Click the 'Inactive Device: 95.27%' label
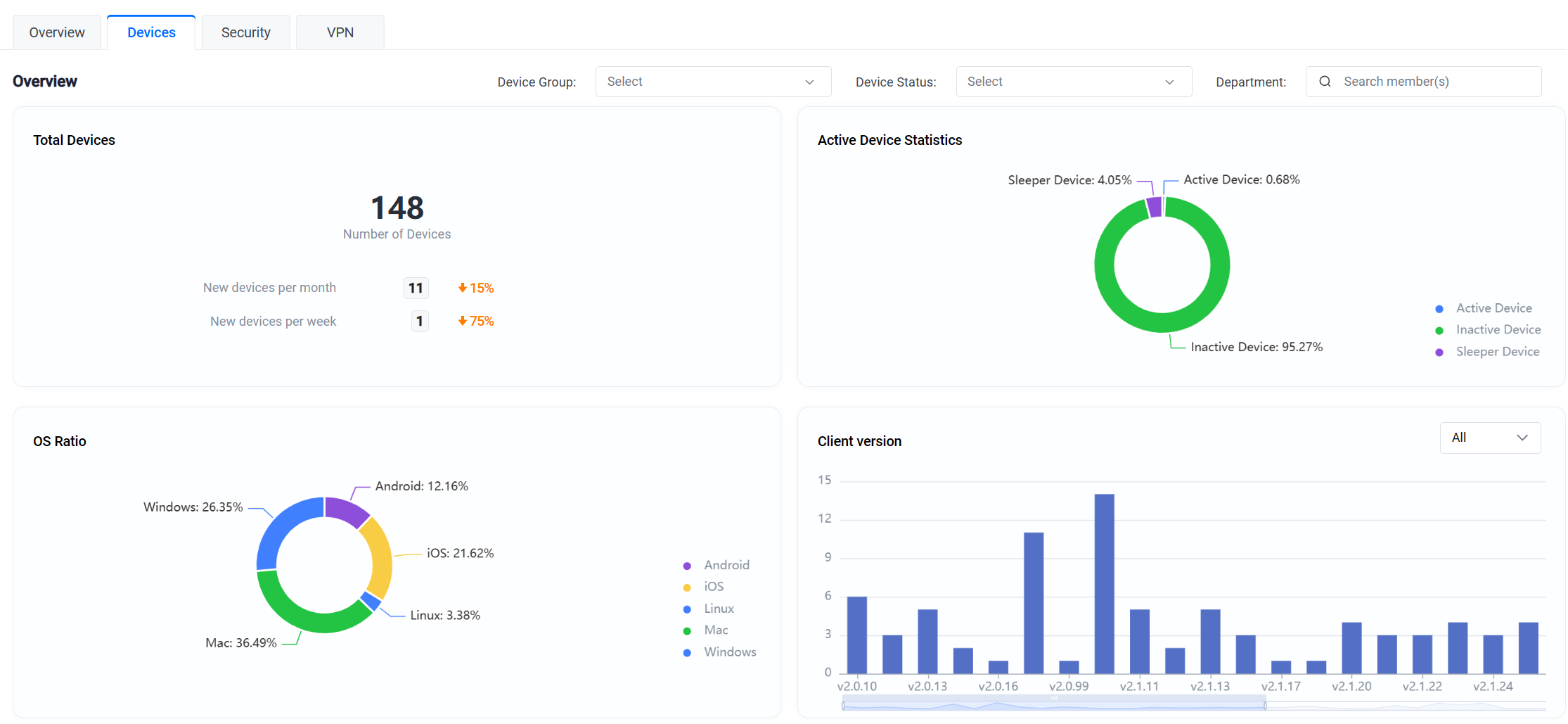 [x=1257, y=347]
